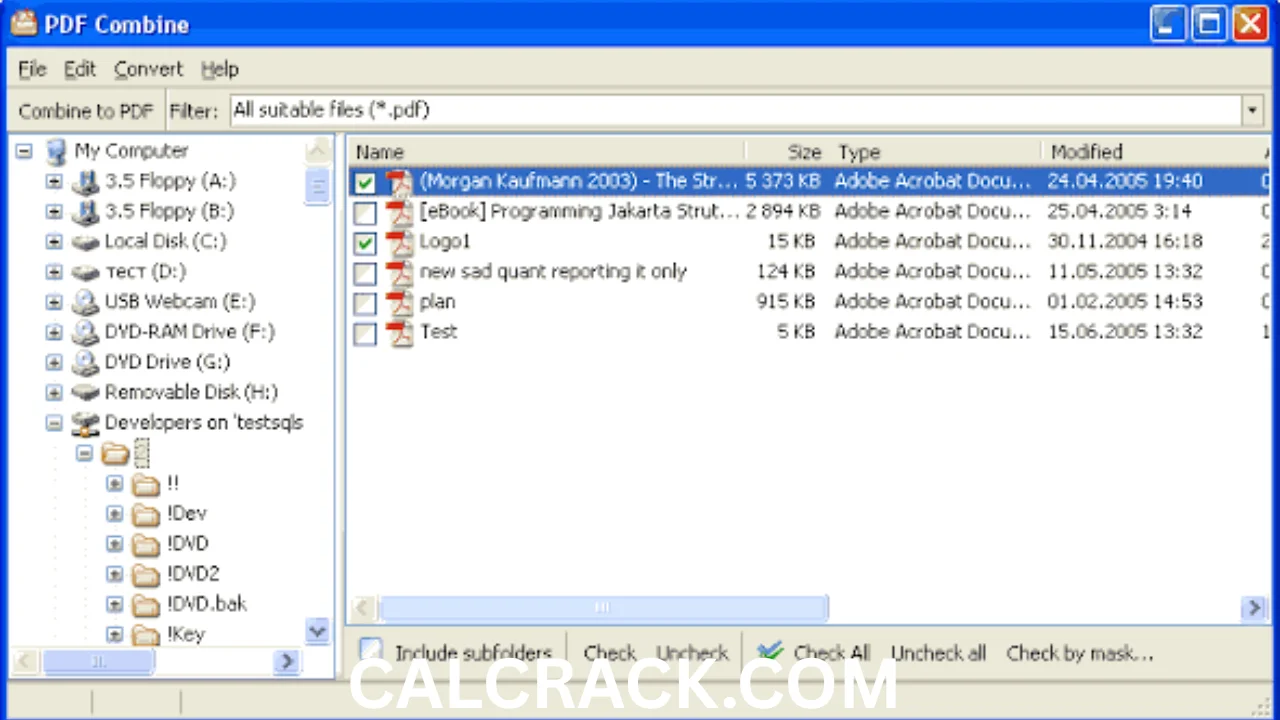Click the тест (D:) drive icon
The image size is (1280, 720).
tap(86, 272)
